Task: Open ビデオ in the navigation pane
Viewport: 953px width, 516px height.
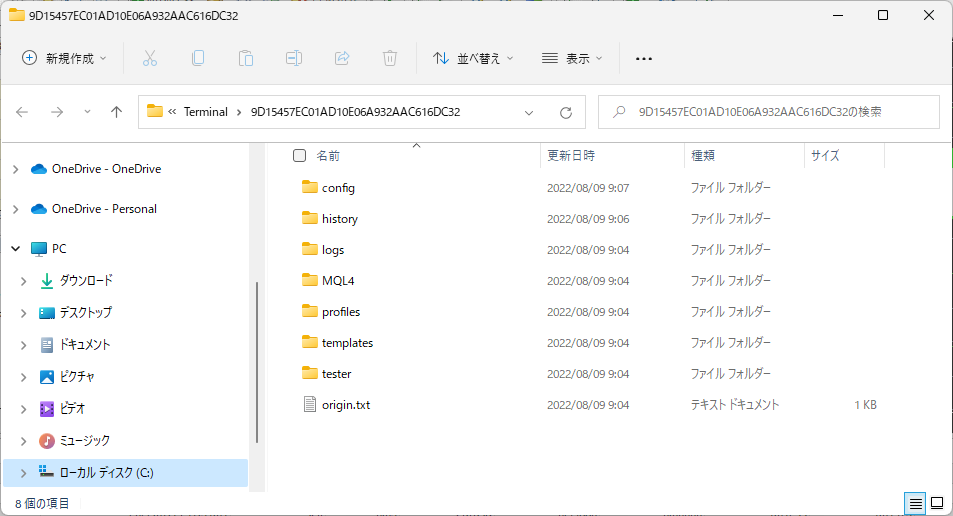Action: (x=72, y=408)
